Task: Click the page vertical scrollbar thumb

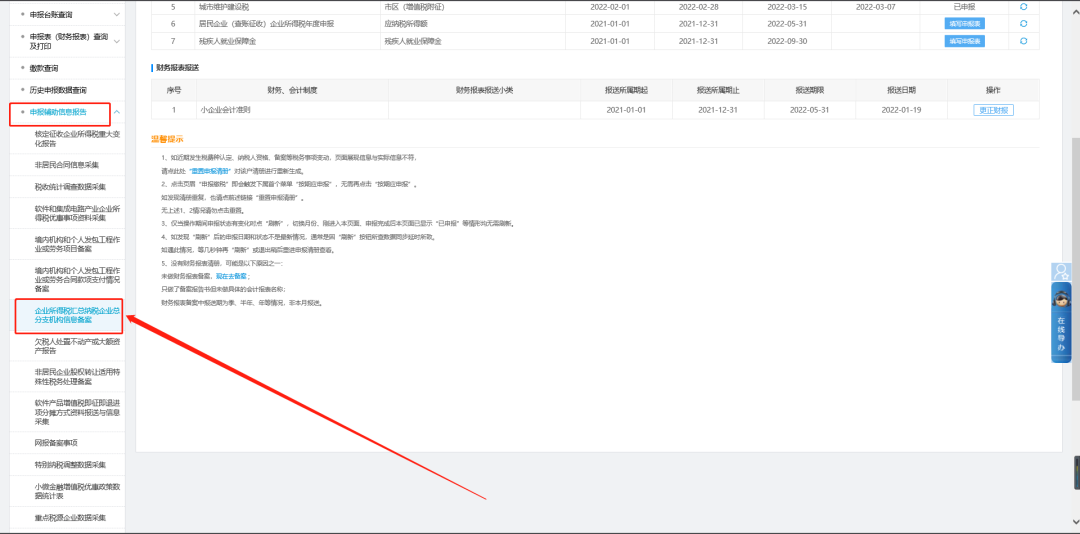Action: click(1075, 269)
